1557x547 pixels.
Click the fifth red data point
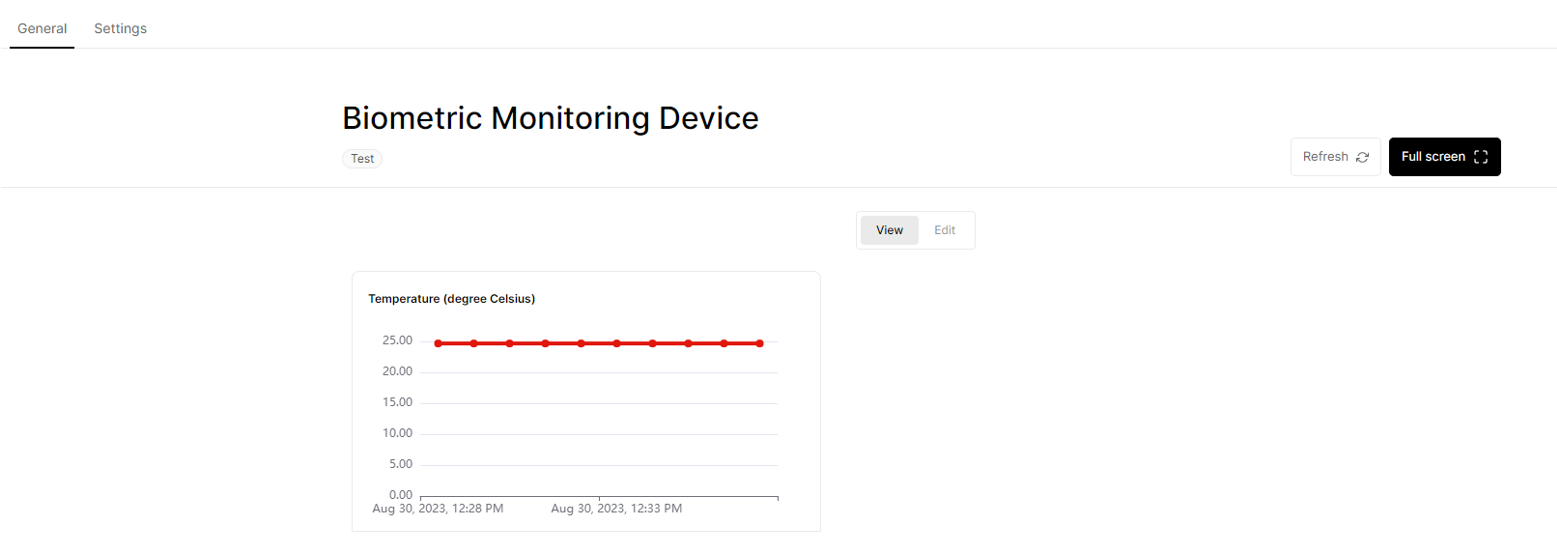581,343
